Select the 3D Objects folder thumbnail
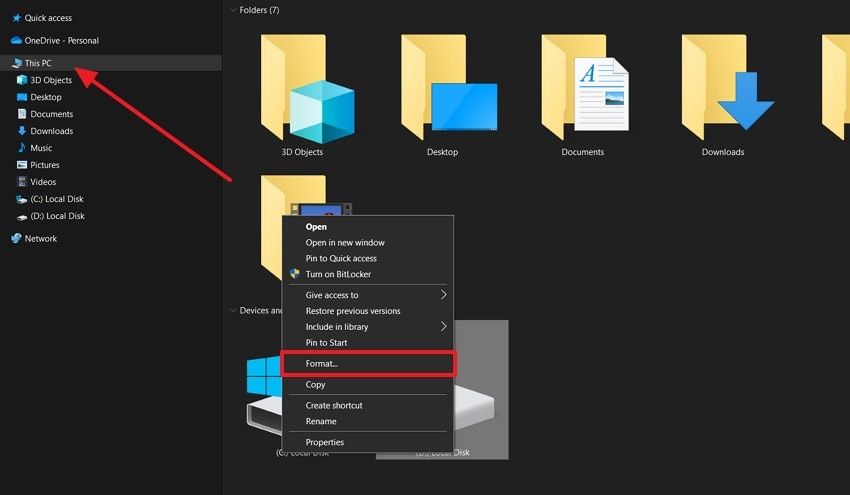The image size is (850, 495). pyautogui.click(x=307, y=88)
